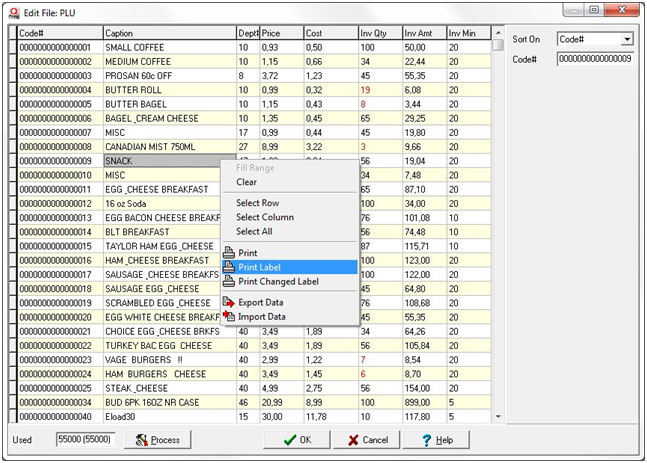
Task: Click code 000000000000001 cell
Action: 60,47
